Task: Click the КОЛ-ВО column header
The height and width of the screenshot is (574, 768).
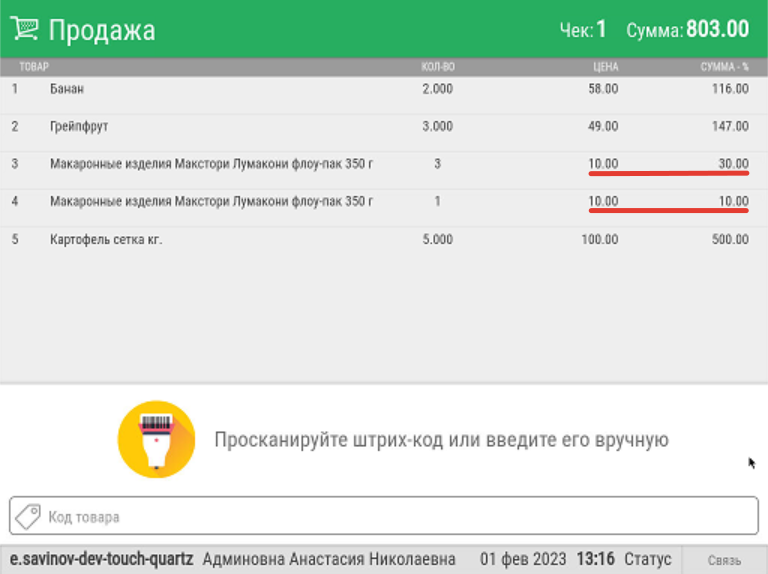Action: [438, 67]
